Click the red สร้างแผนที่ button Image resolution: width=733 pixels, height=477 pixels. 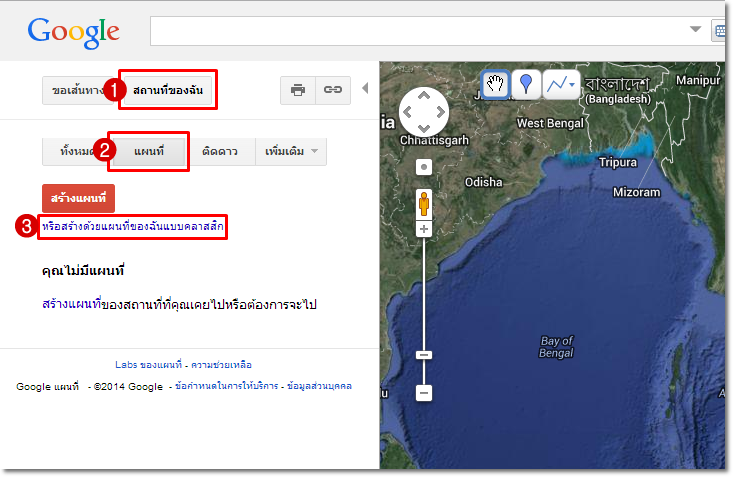click(79, 198)
